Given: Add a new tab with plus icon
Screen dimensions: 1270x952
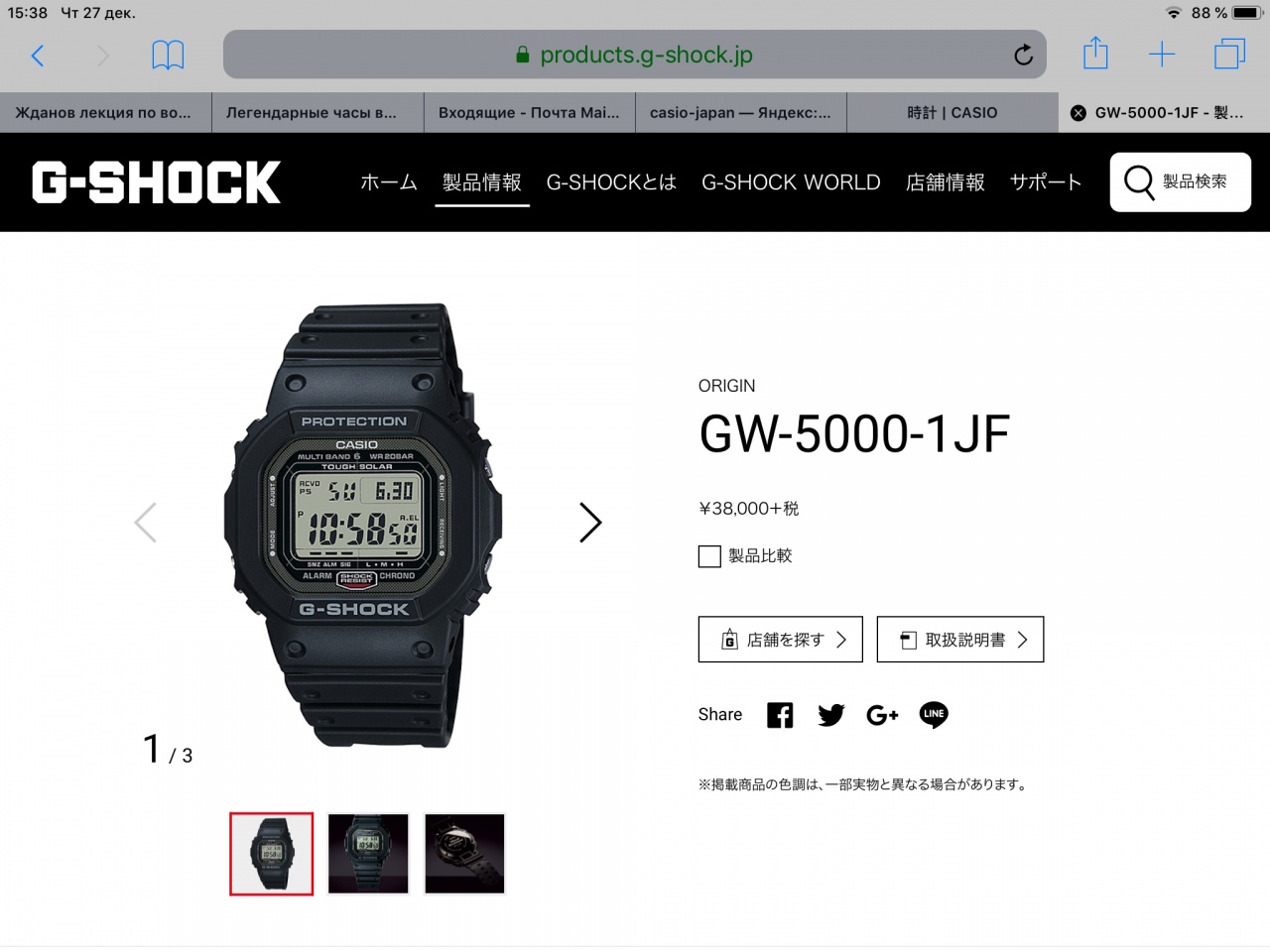Looking at the screenshot, I should coord(1162,55).
